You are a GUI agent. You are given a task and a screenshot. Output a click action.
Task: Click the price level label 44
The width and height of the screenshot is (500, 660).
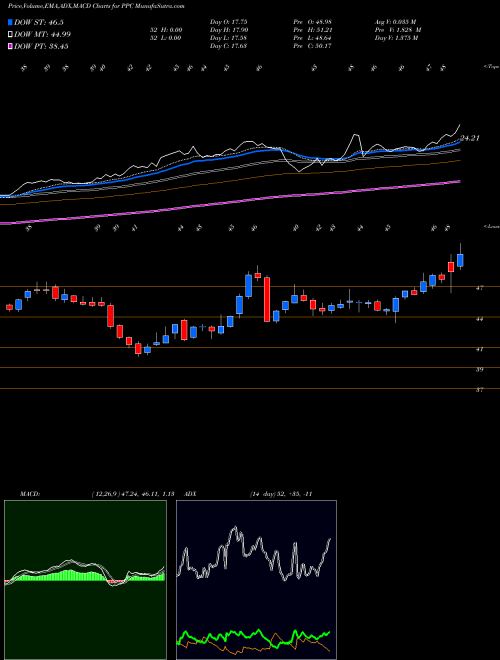(479, 319)
